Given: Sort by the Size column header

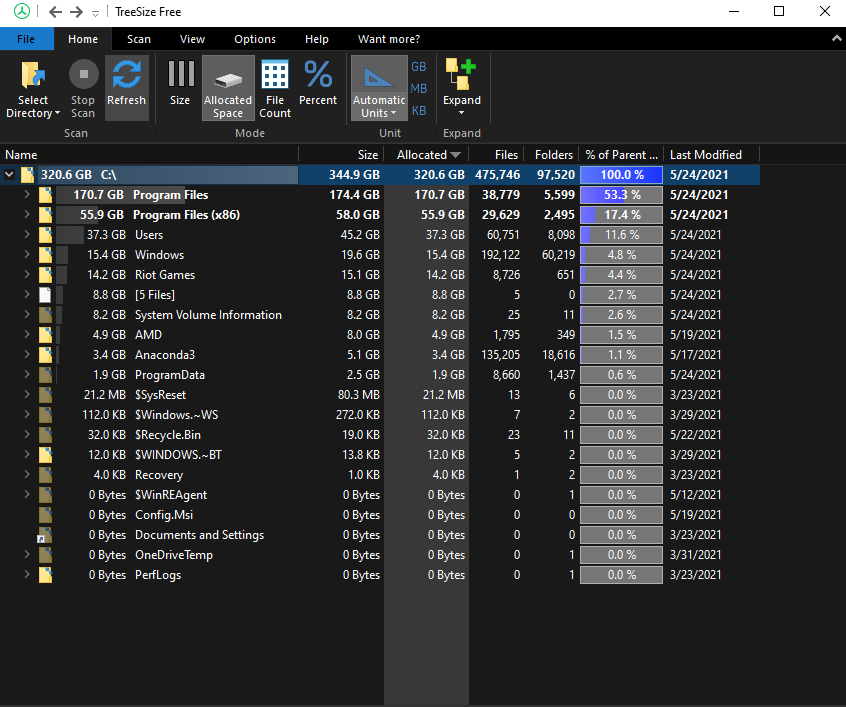Looking at the screenshot, I should (x=341, y=155).
